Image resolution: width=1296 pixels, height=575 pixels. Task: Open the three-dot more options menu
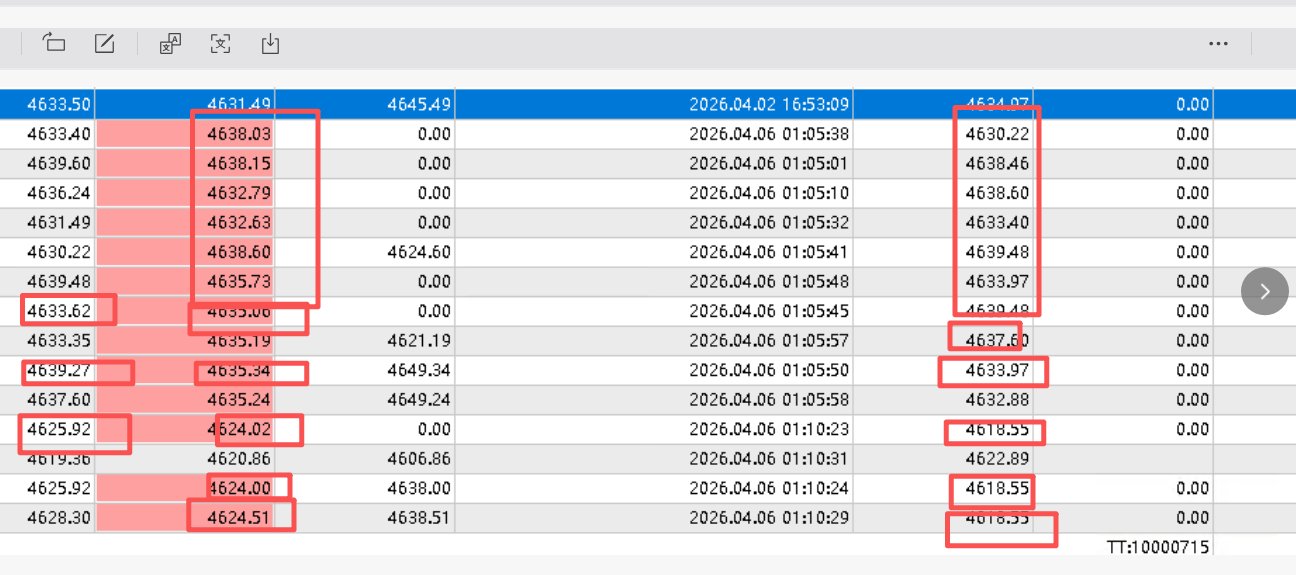tap(1217, 43)
